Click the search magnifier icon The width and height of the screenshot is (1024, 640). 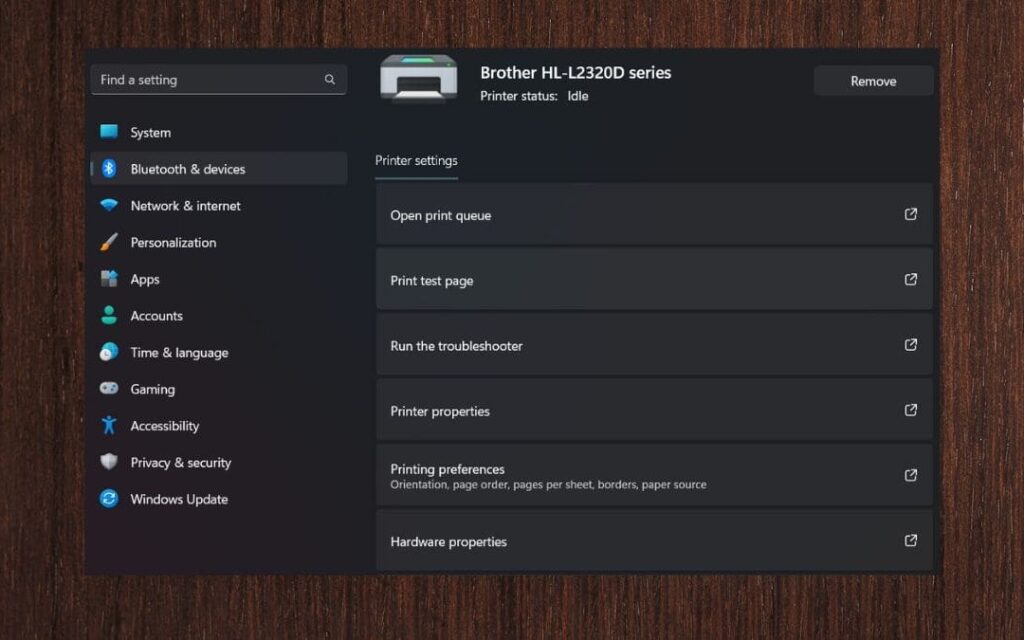tap(330, 80)
